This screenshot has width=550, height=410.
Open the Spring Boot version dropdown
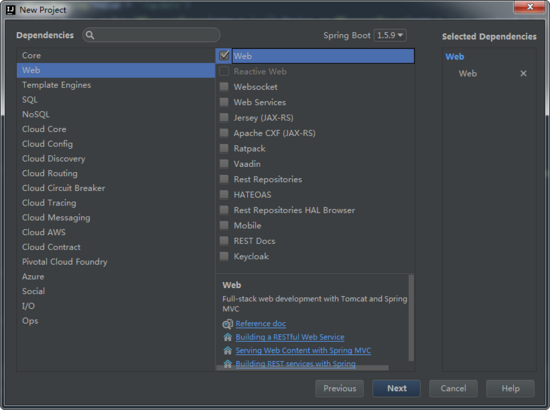(x=390, y=35)
